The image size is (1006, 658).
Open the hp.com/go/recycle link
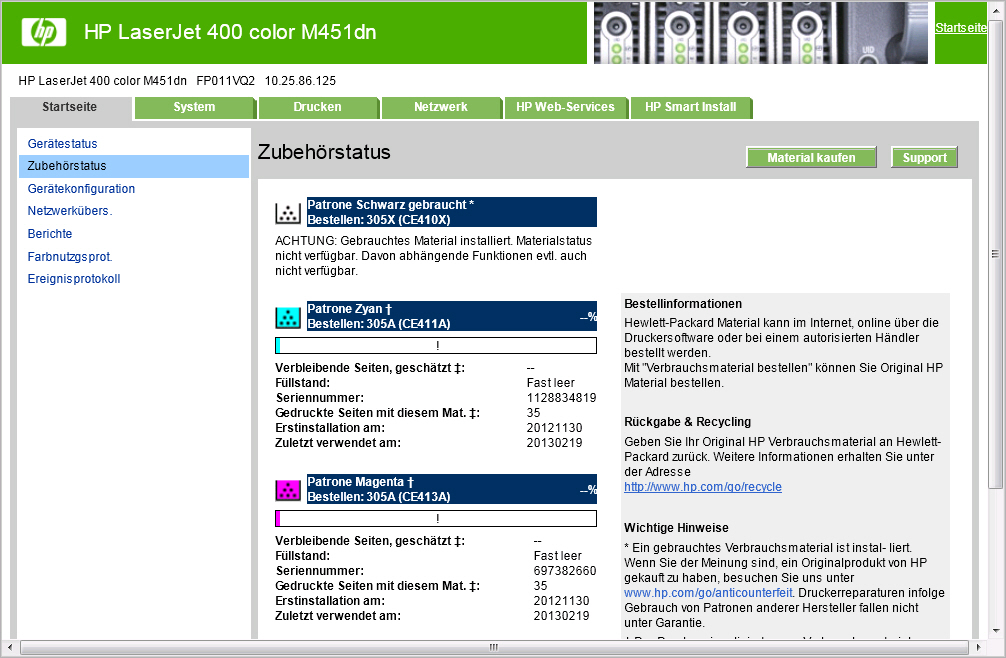(703, 487)
